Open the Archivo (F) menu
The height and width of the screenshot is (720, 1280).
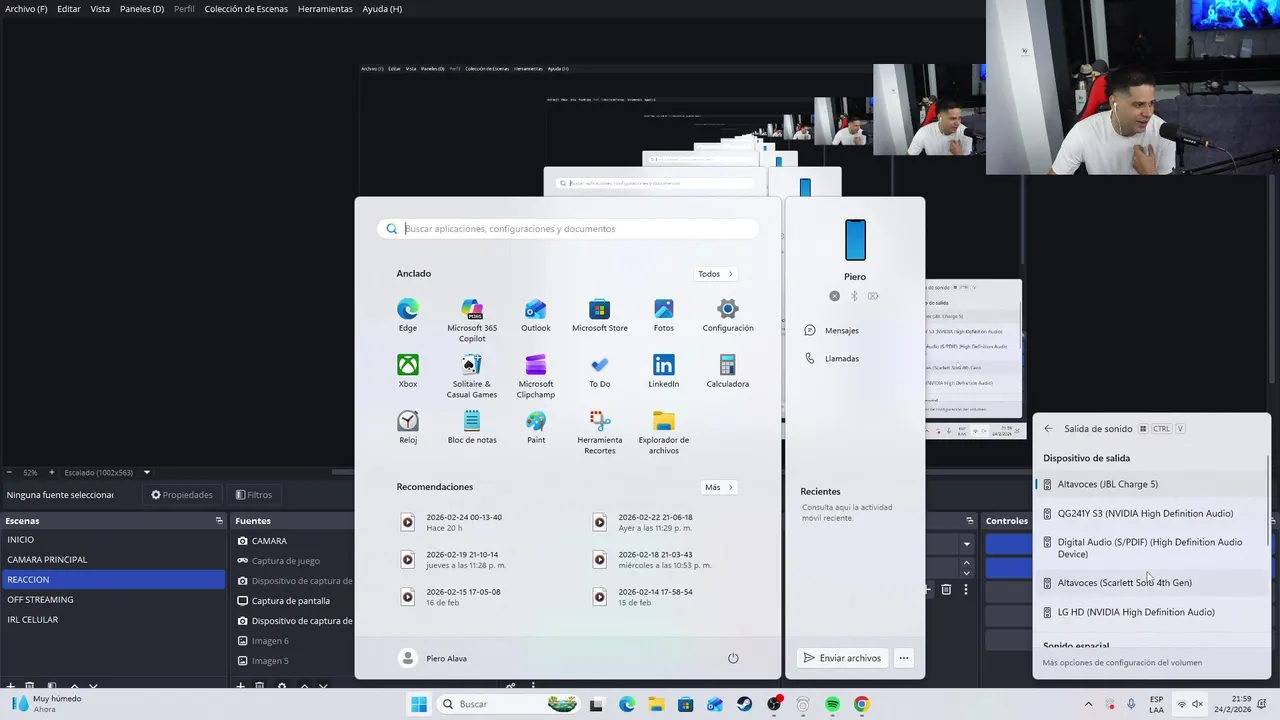(26, 9)
